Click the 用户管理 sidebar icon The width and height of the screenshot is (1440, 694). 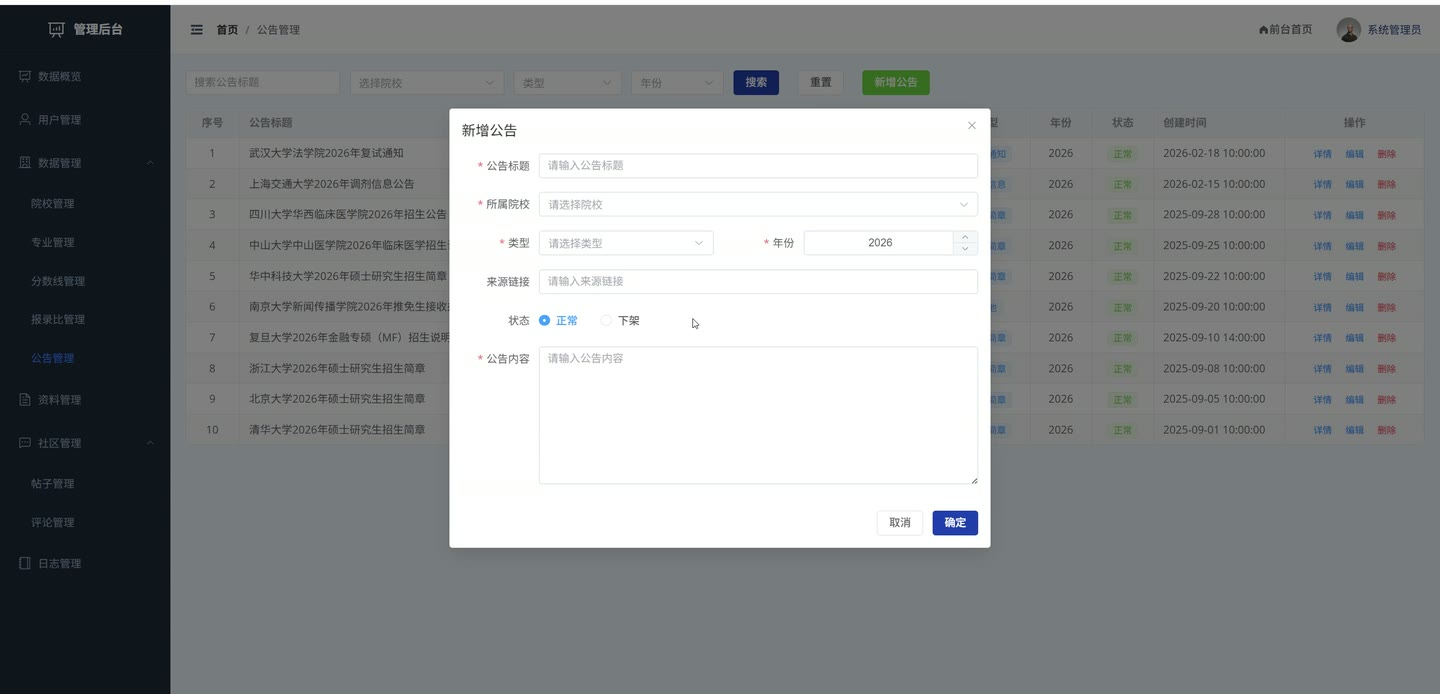(x=25, y=119)
